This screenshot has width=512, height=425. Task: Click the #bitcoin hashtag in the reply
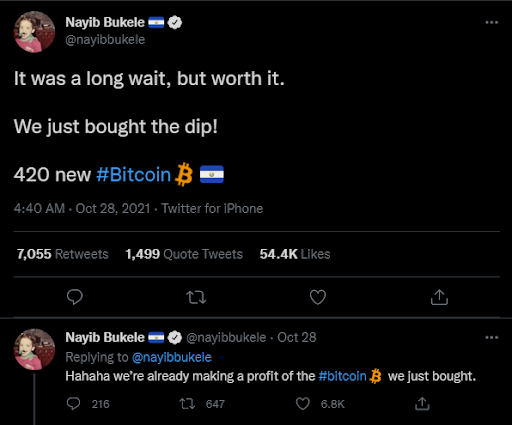click(x=342, y=376)
